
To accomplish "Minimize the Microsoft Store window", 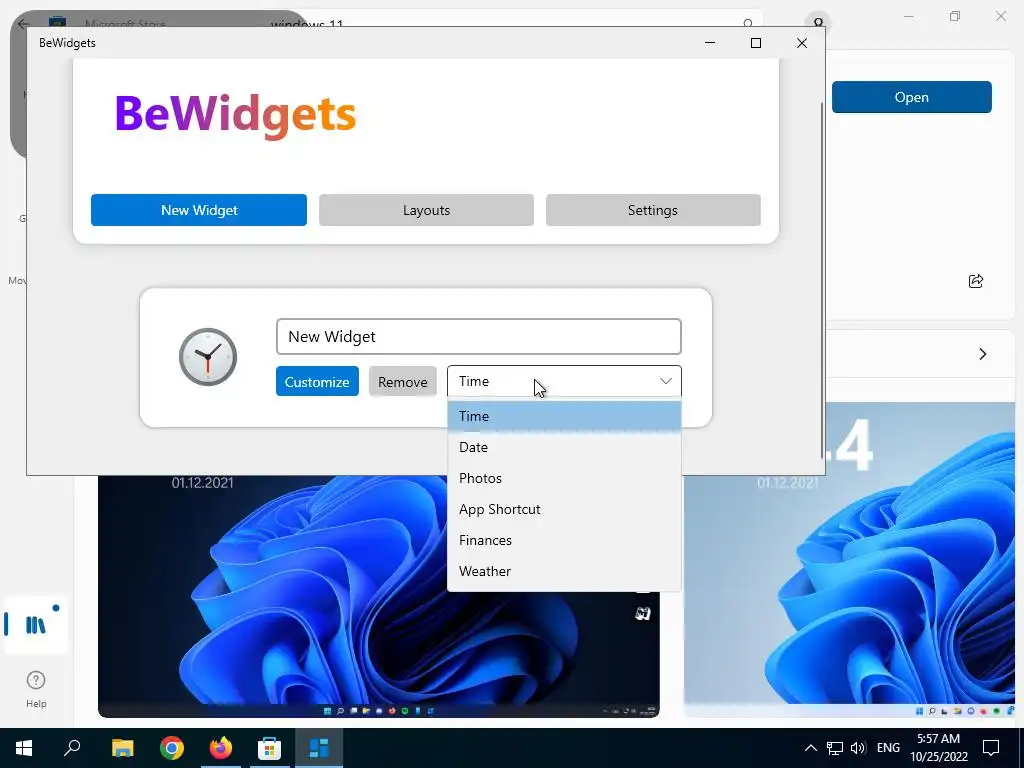I will pos(908,16).
